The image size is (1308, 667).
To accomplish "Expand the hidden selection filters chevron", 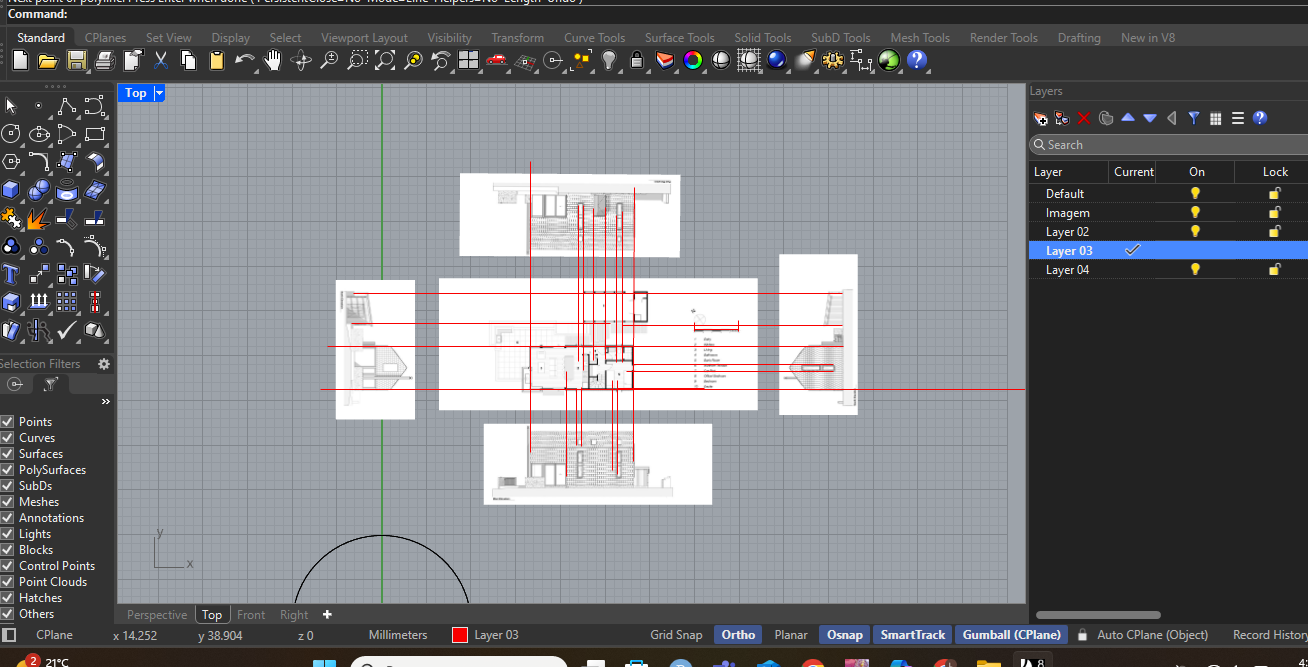I will point(104,401).
